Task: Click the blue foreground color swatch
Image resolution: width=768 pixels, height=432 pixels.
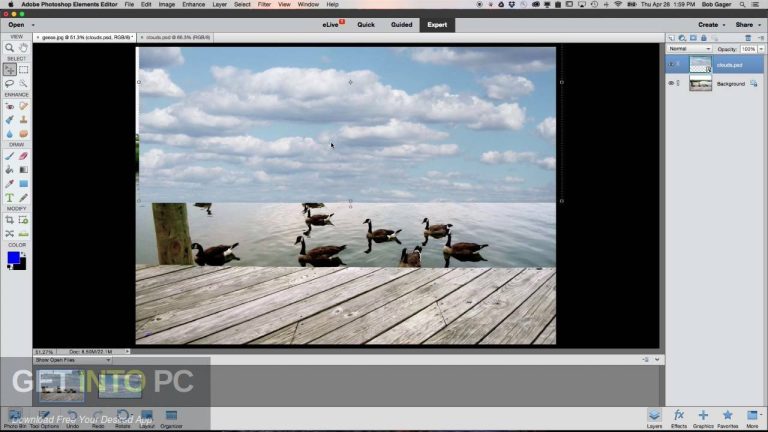Action: coord(13,257)
